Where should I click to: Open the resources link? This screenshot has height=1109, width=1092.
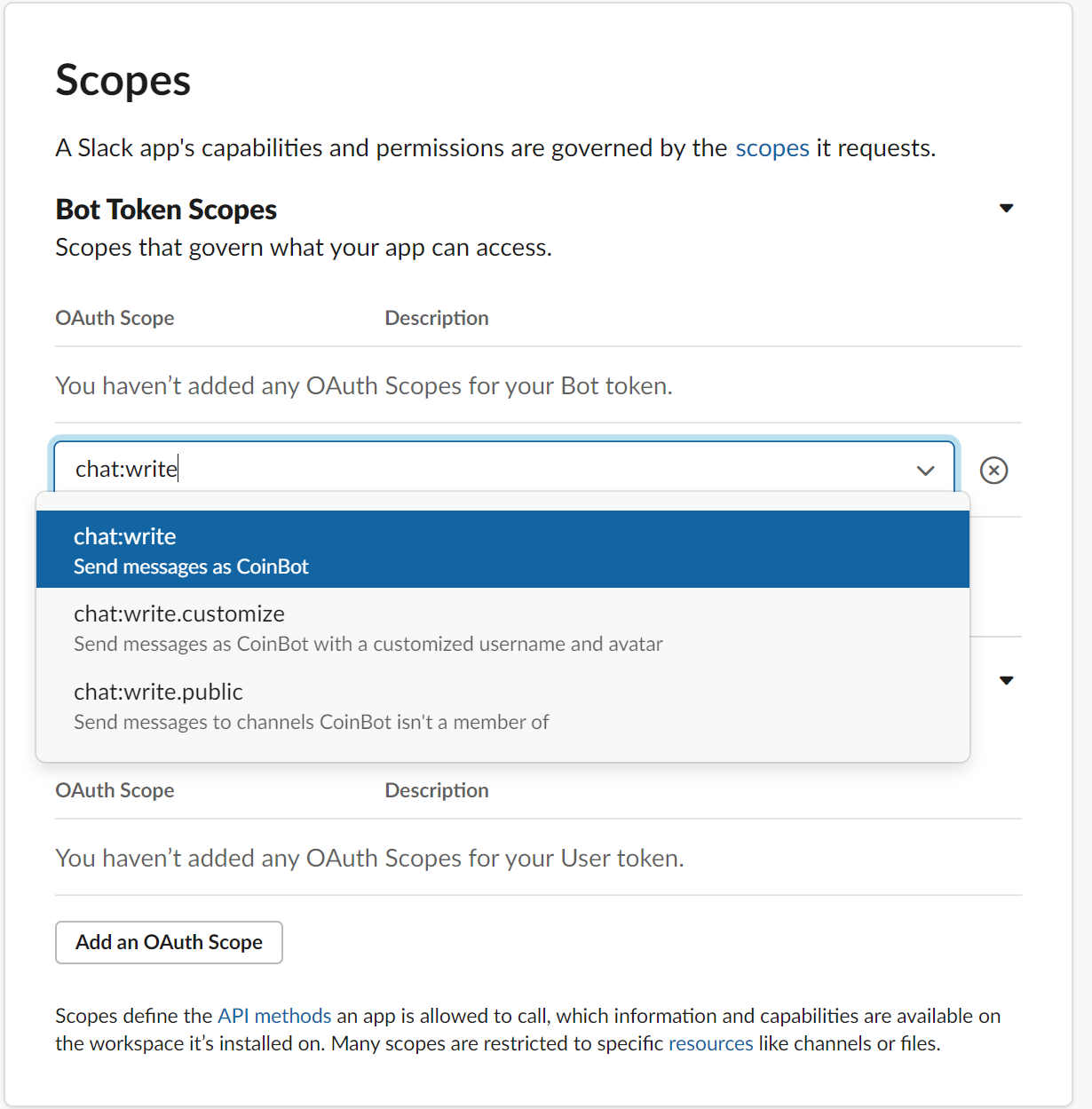pyautogui.click(x=710, y=1043)
